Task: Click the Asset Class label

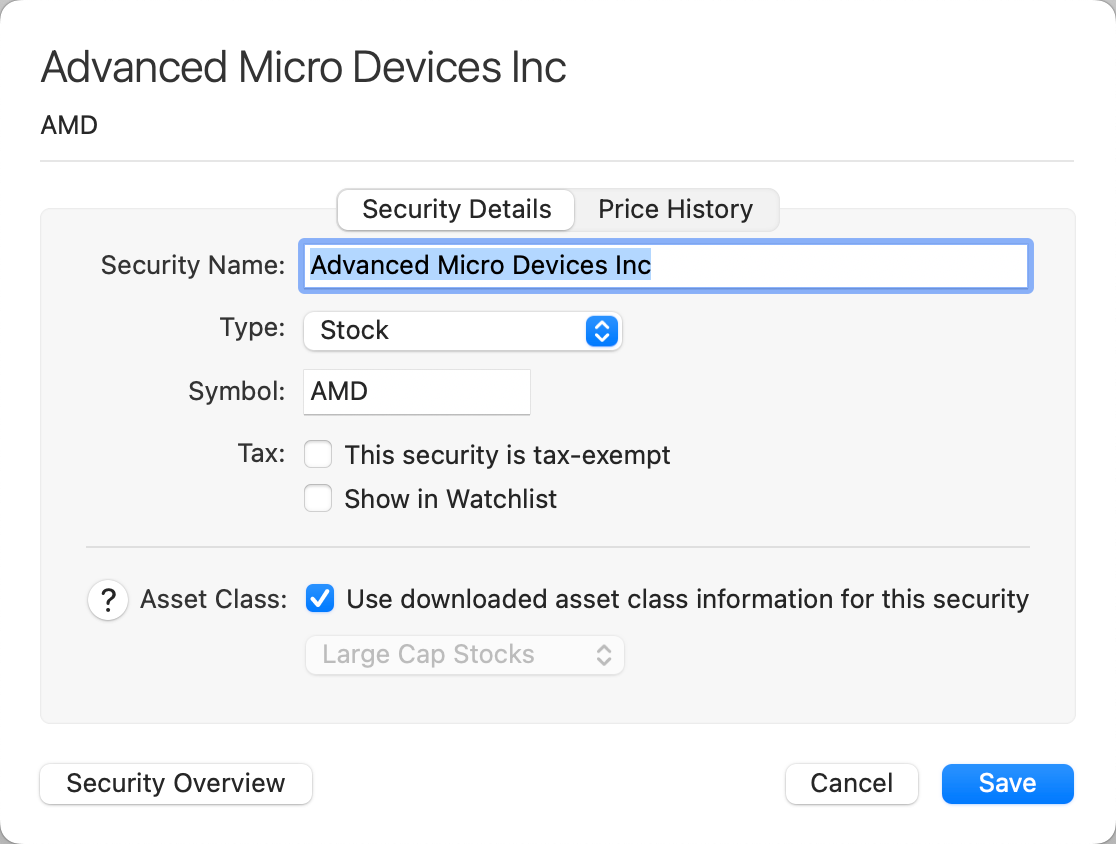Action: (x=214, y=600)
